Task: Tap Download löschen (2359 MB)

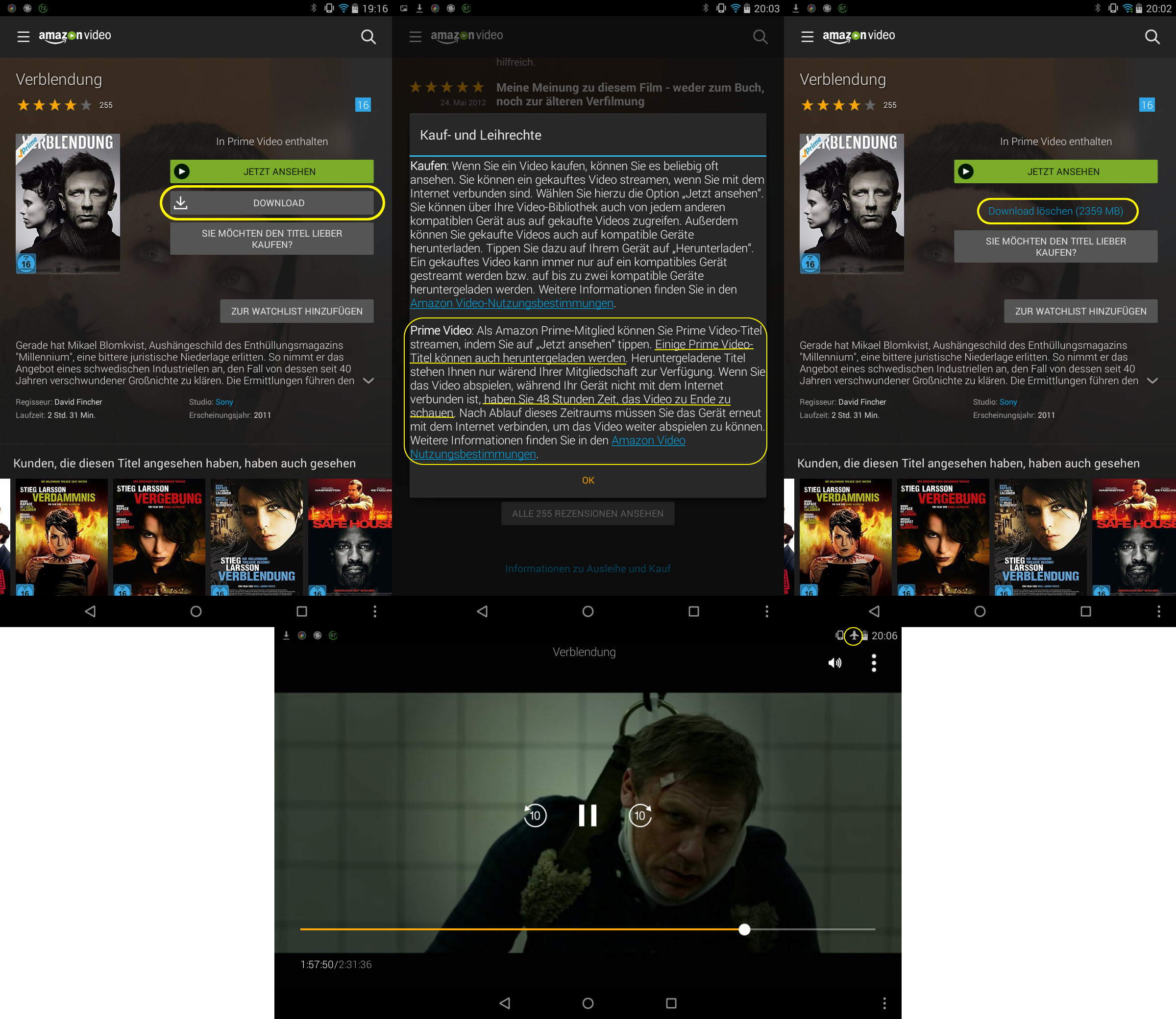Action: coord(1055,211)
